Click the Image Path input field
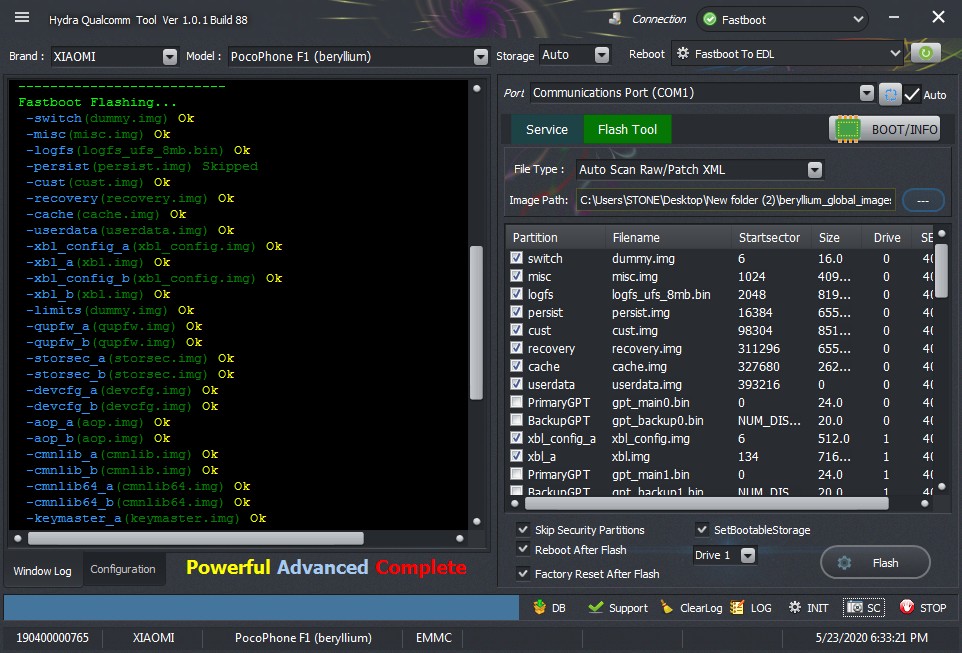This screenshot has width=962, height=653. point(735,200)
